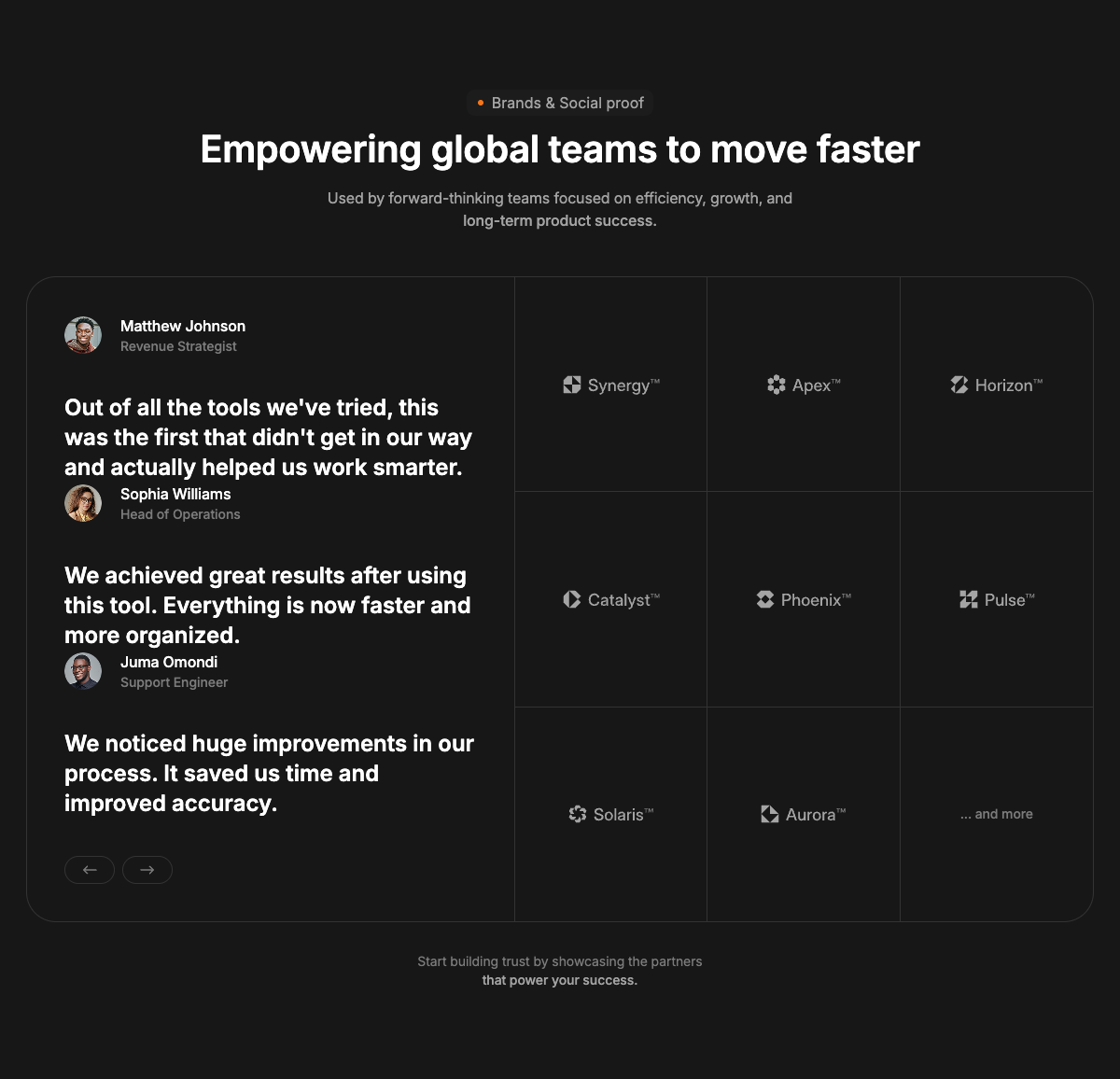
Task: Advance to next testimonial with right arrow
Action: [x=147, y=870]
